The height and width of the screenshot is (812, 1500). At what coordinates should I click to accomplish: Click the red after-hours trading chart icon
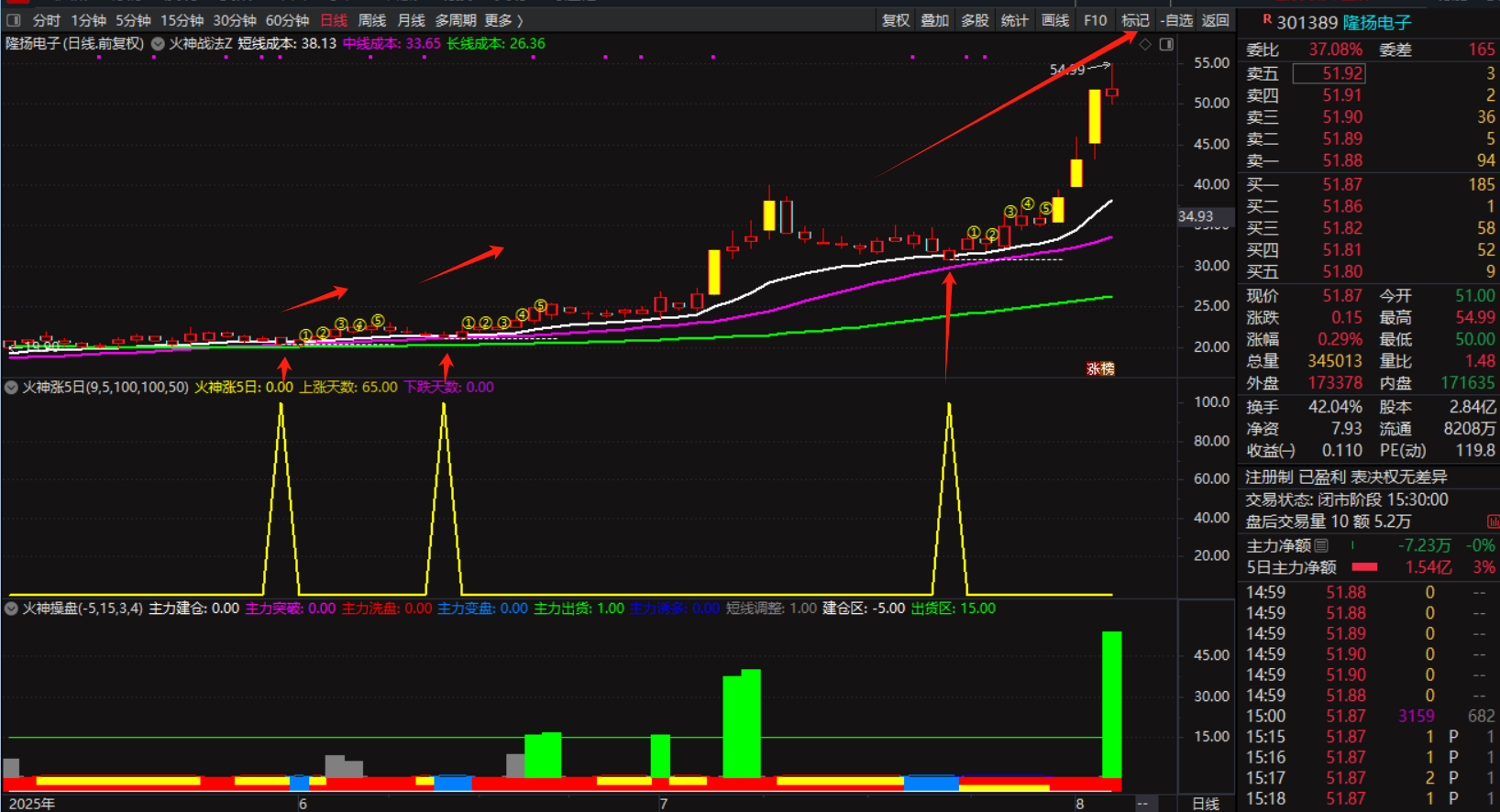(x=1492, y=521)
